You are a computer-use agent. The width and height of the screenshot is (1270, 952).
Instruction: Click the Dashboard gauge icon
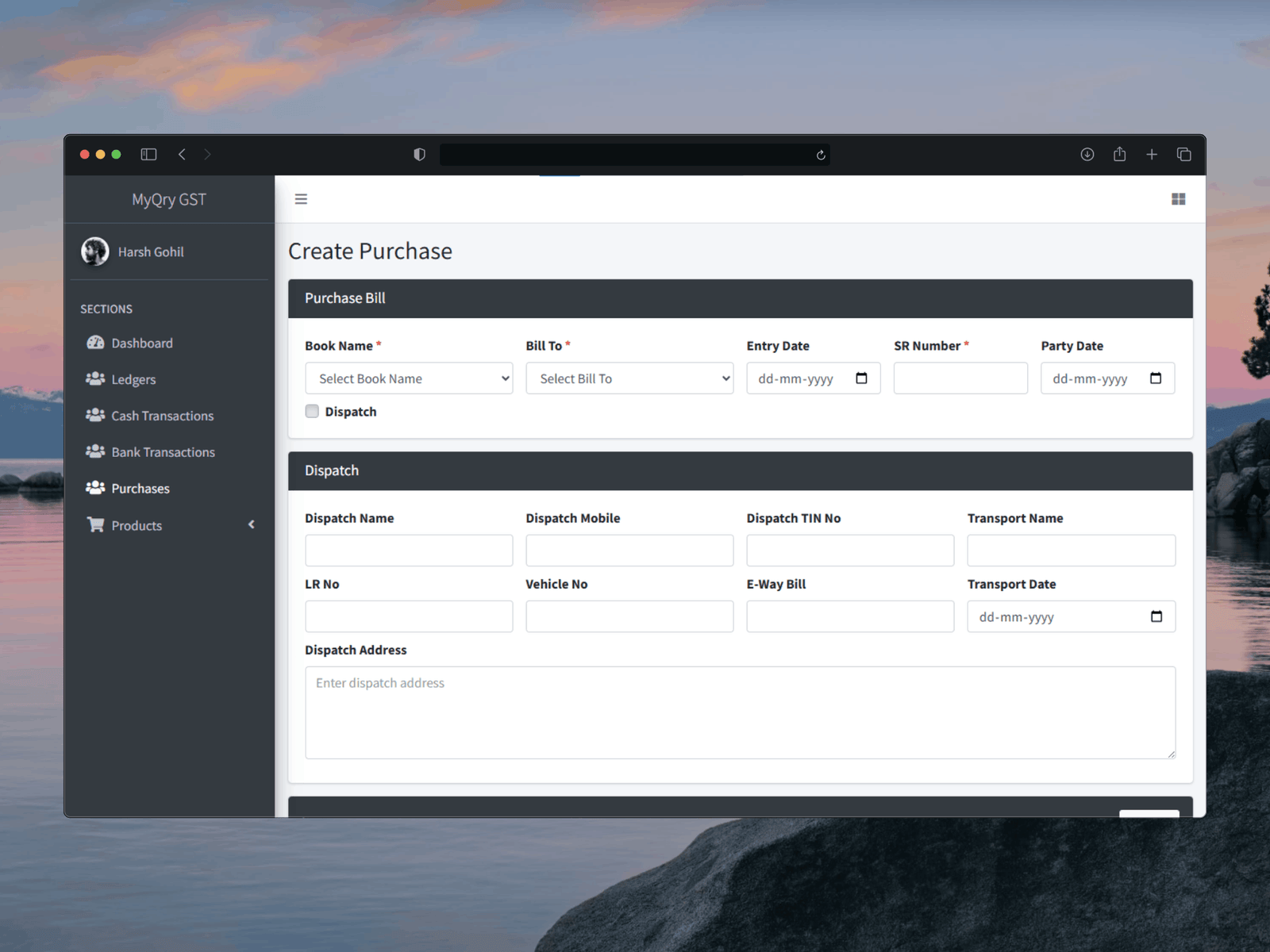(95, 343)
